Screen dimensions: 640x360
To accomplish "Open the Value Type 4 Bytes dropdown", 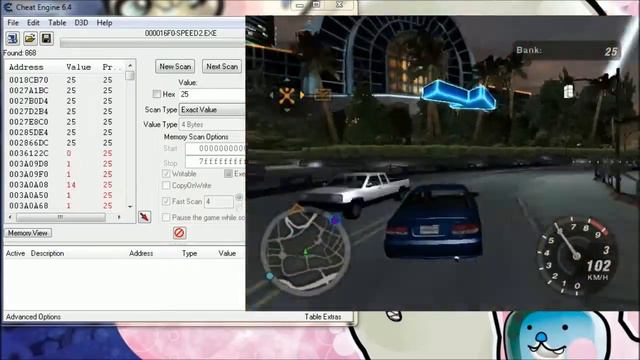I will [x=212, y=124].
